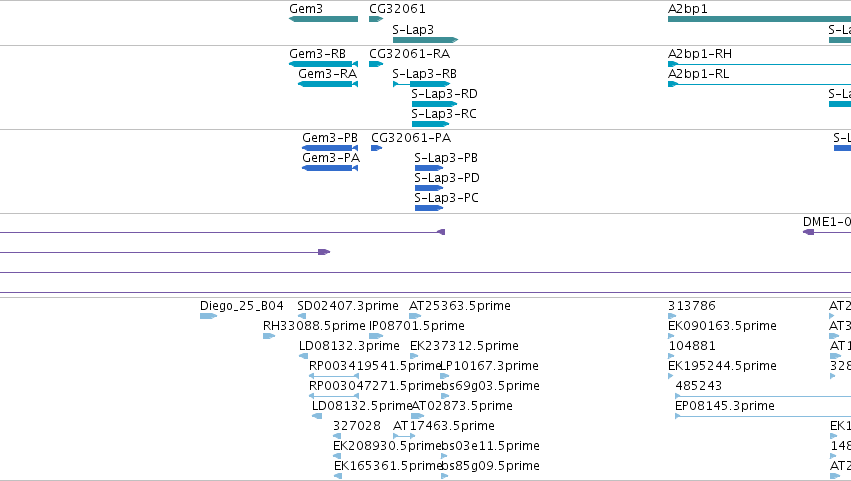Click transcript CG32061-RA

376,64
